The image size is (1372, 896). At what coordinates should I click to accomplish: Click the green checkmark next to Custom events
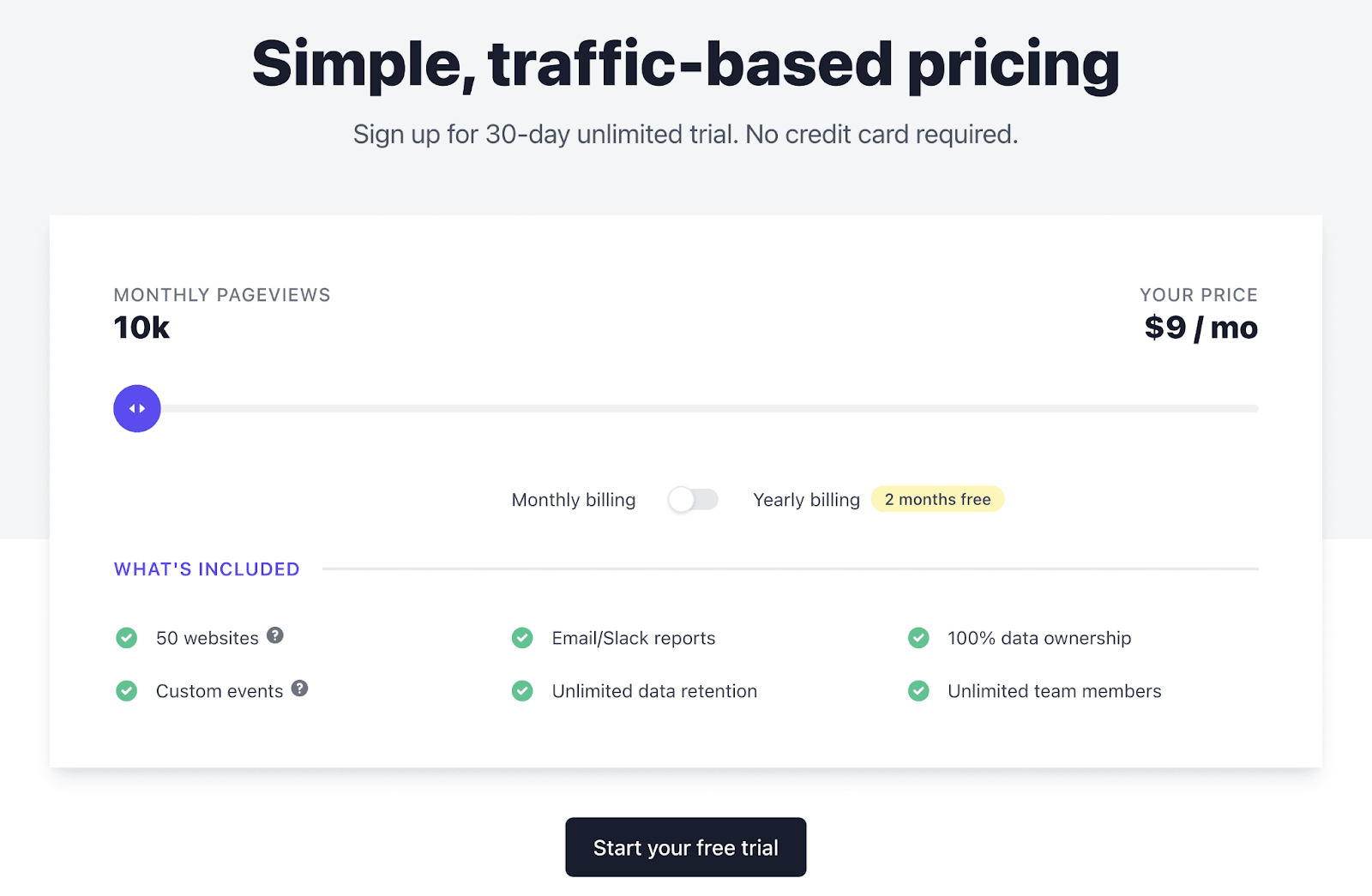[x=126, y=691]
